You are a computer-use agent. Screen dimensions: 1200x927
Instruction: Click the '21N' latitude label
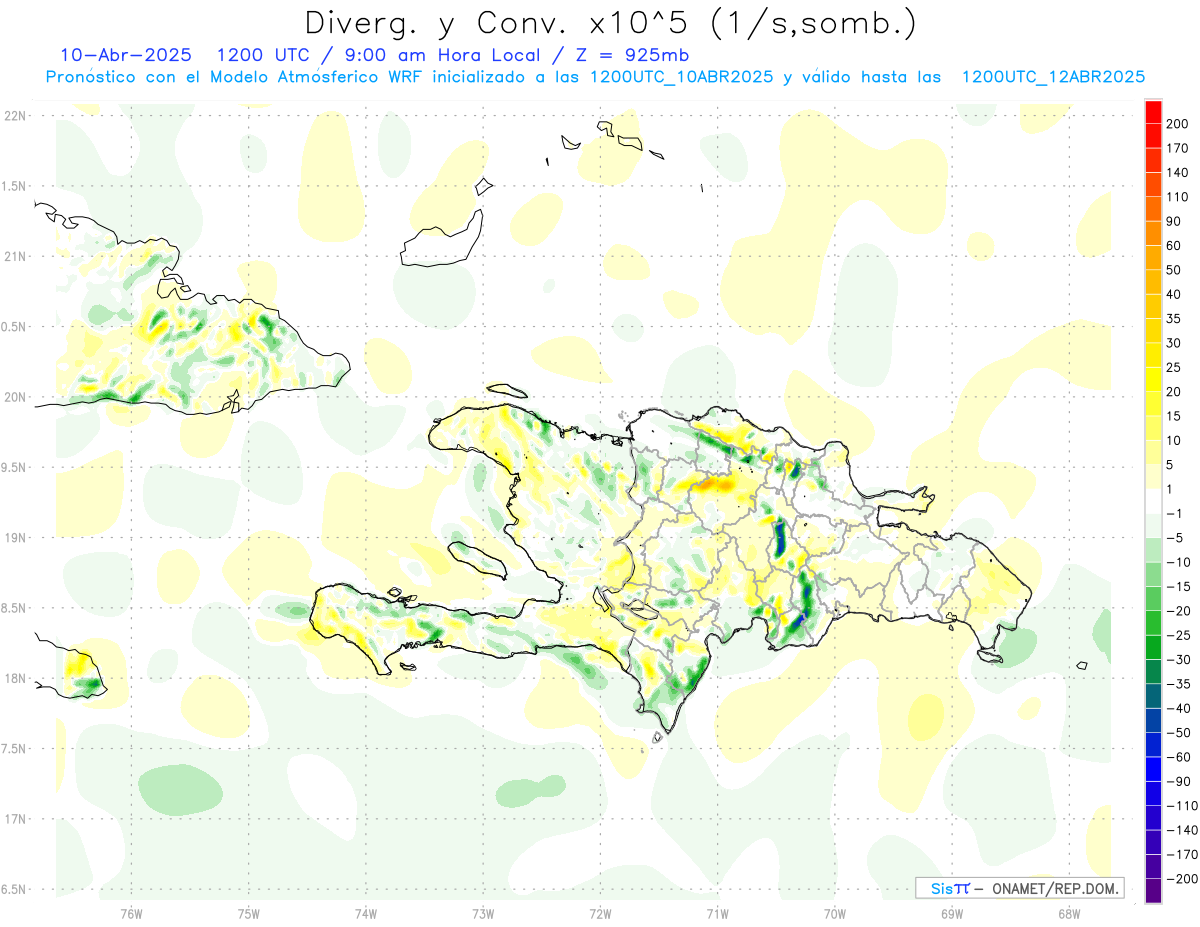coord(14,257)
